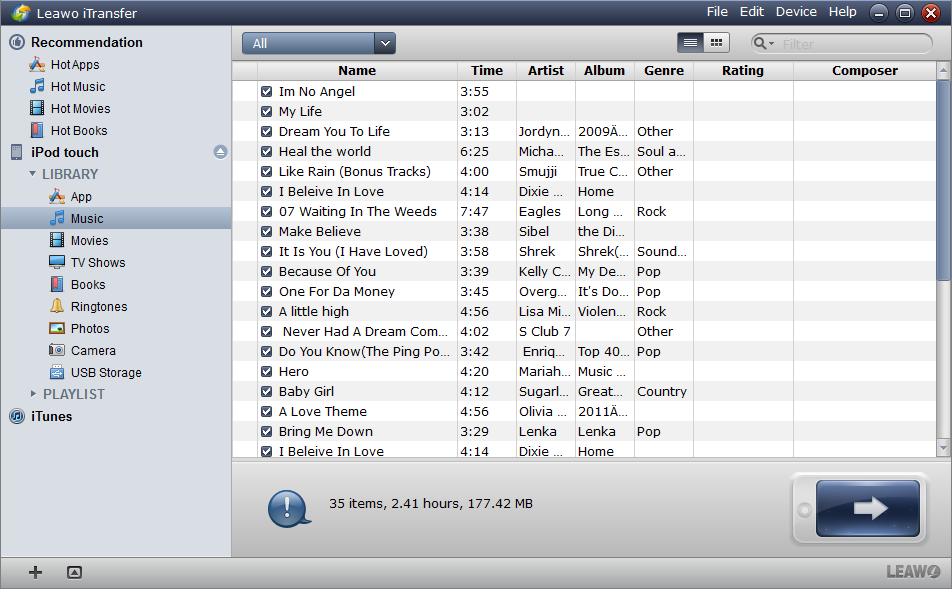Select the iPod touch device icon

(x=17, y=152)
